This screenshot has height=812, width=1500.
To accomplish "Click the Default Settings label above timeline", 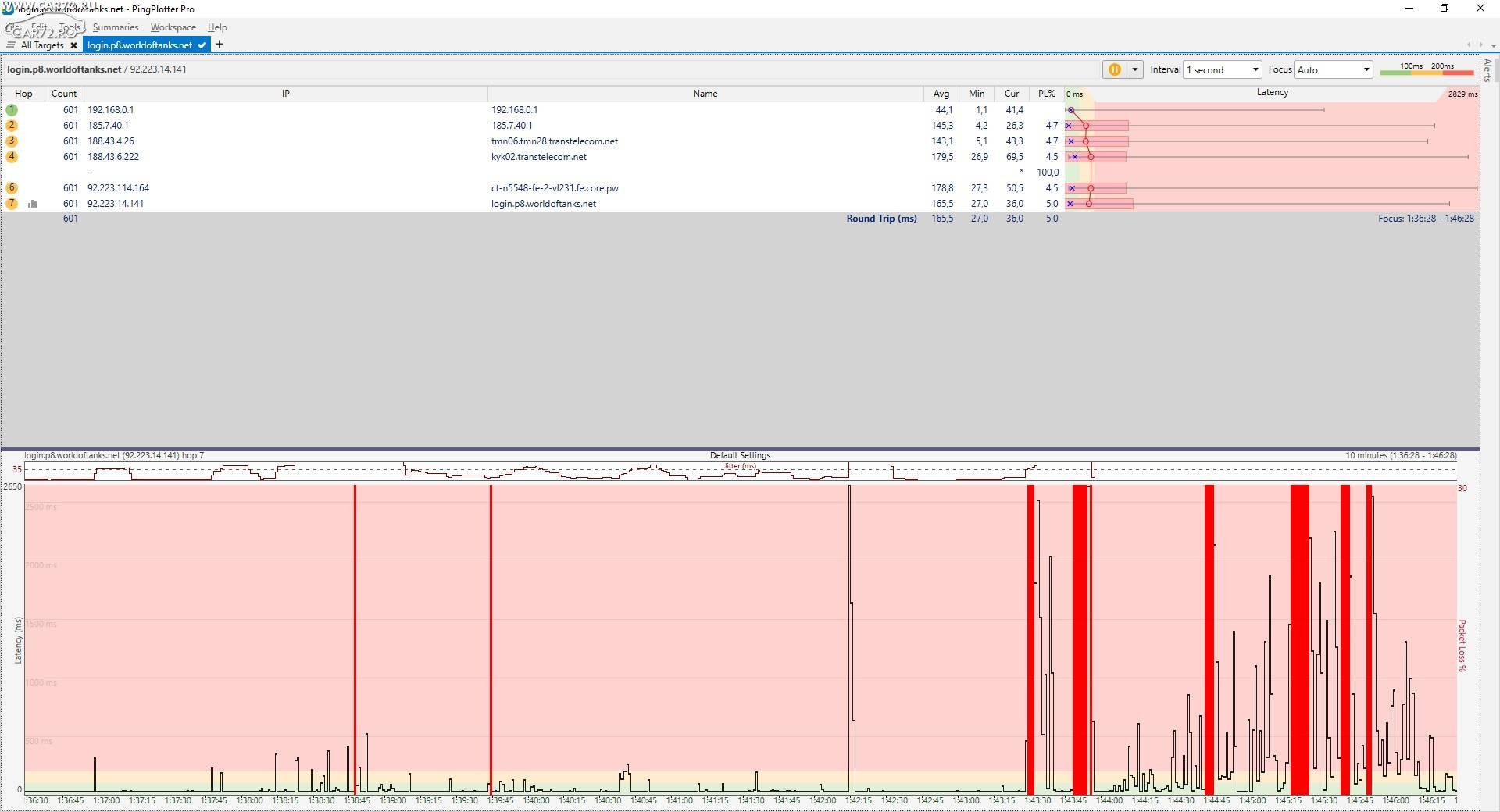I will click(740, 455).
